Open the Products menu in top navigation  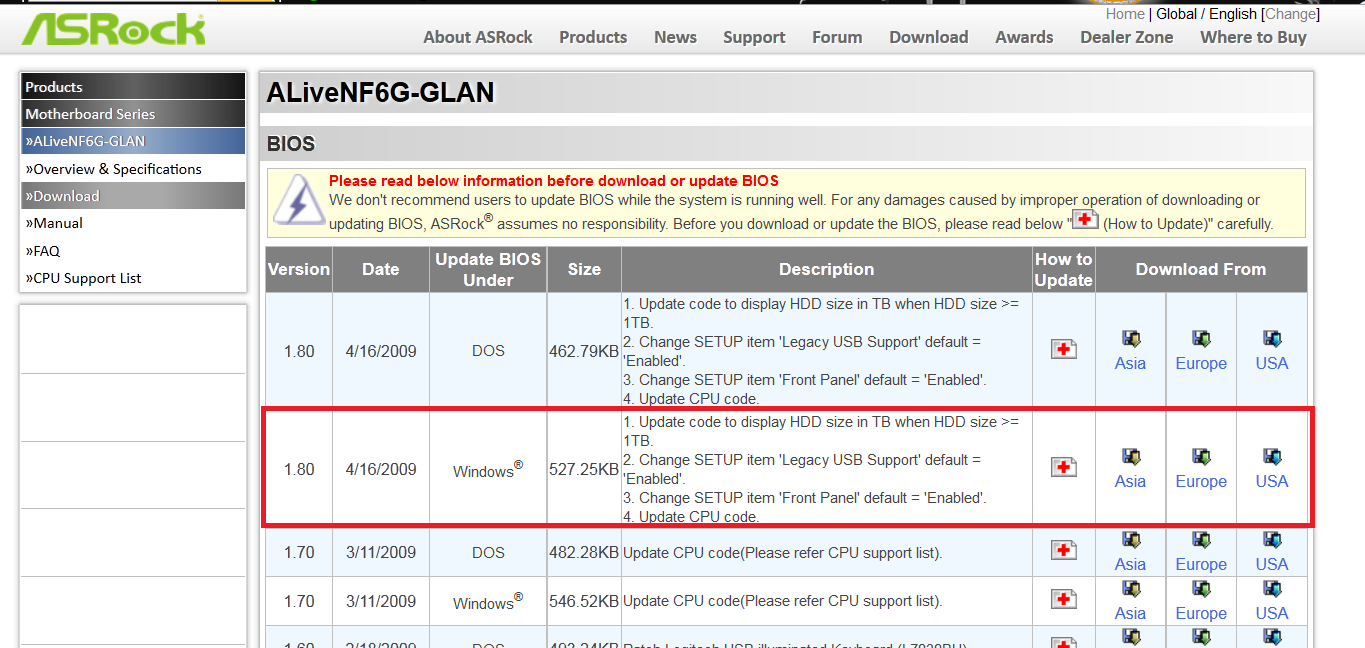(593, 37)
